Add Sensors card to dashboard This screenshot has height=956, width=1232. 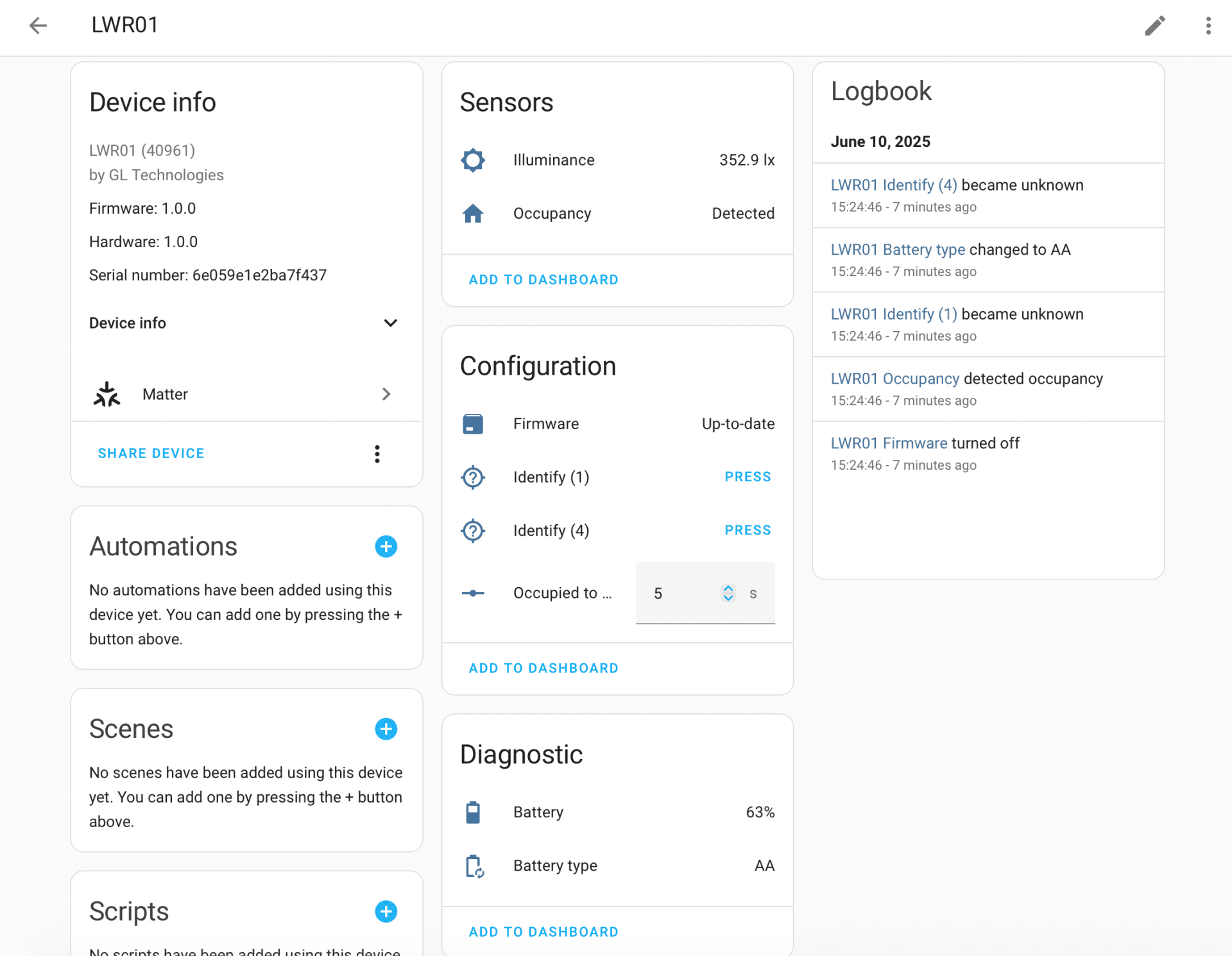[543, 280]
